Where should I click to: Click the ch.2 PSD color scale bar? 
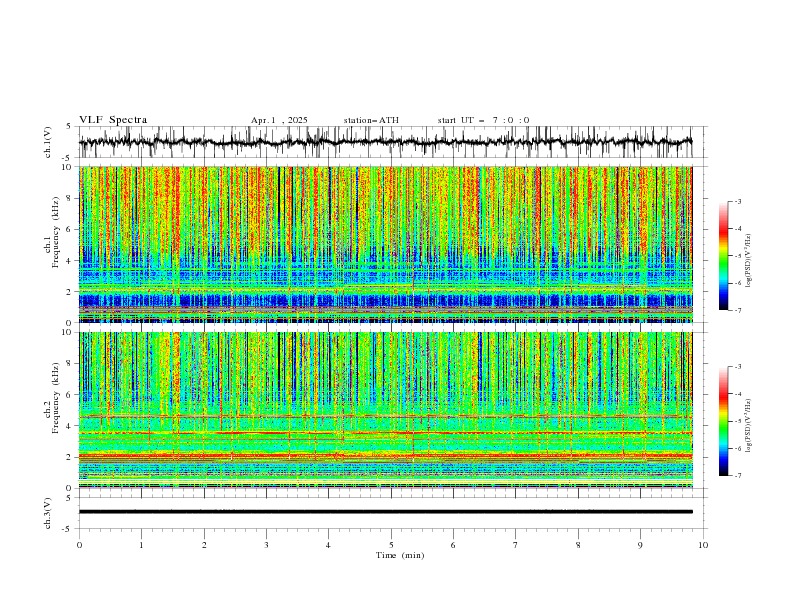point(723,421)
